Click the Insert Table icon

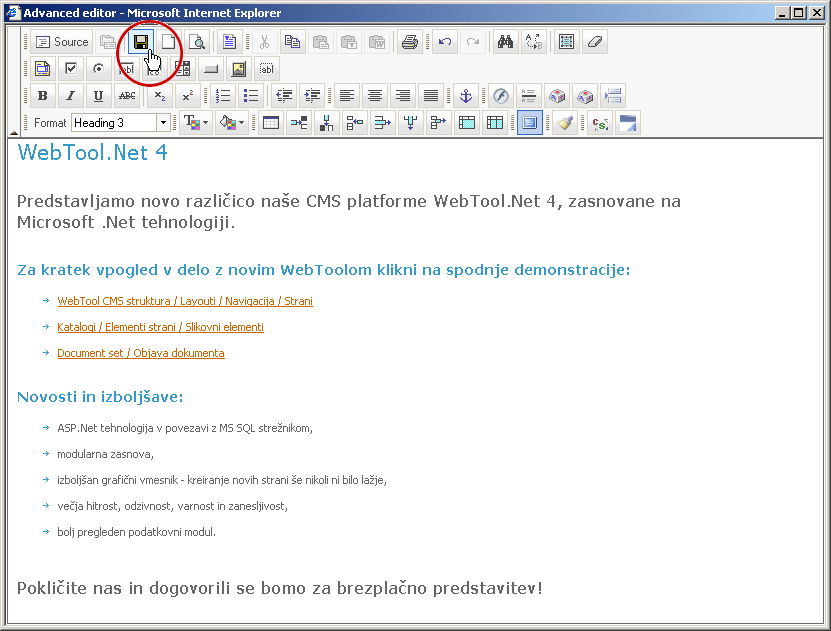point(270,123)
